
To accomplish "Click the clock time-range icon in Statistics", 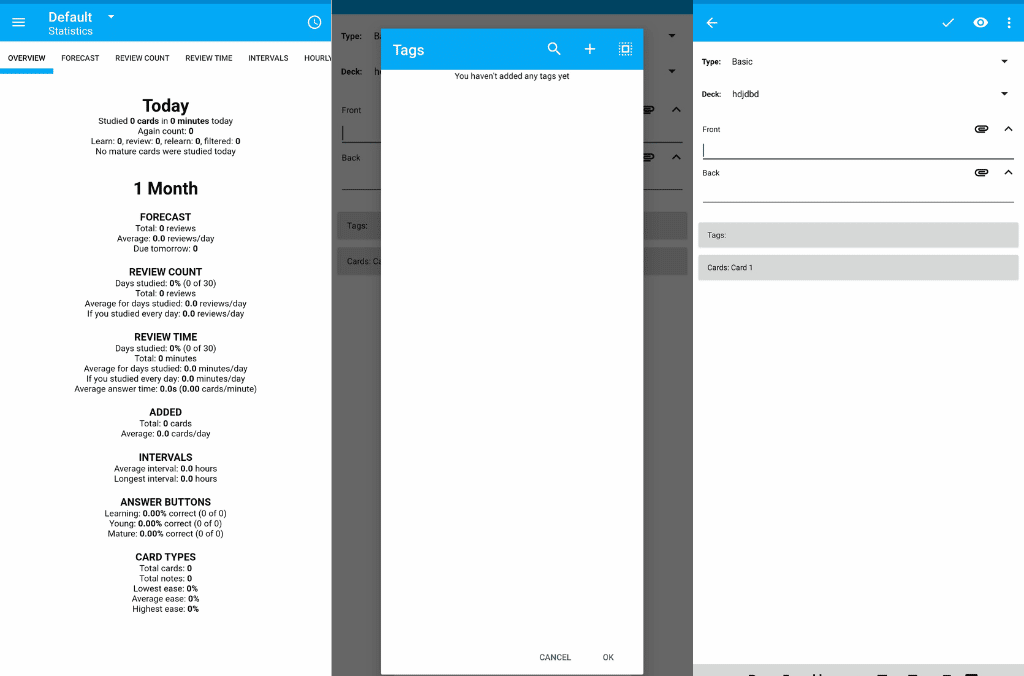I will (x=314, y=23).
